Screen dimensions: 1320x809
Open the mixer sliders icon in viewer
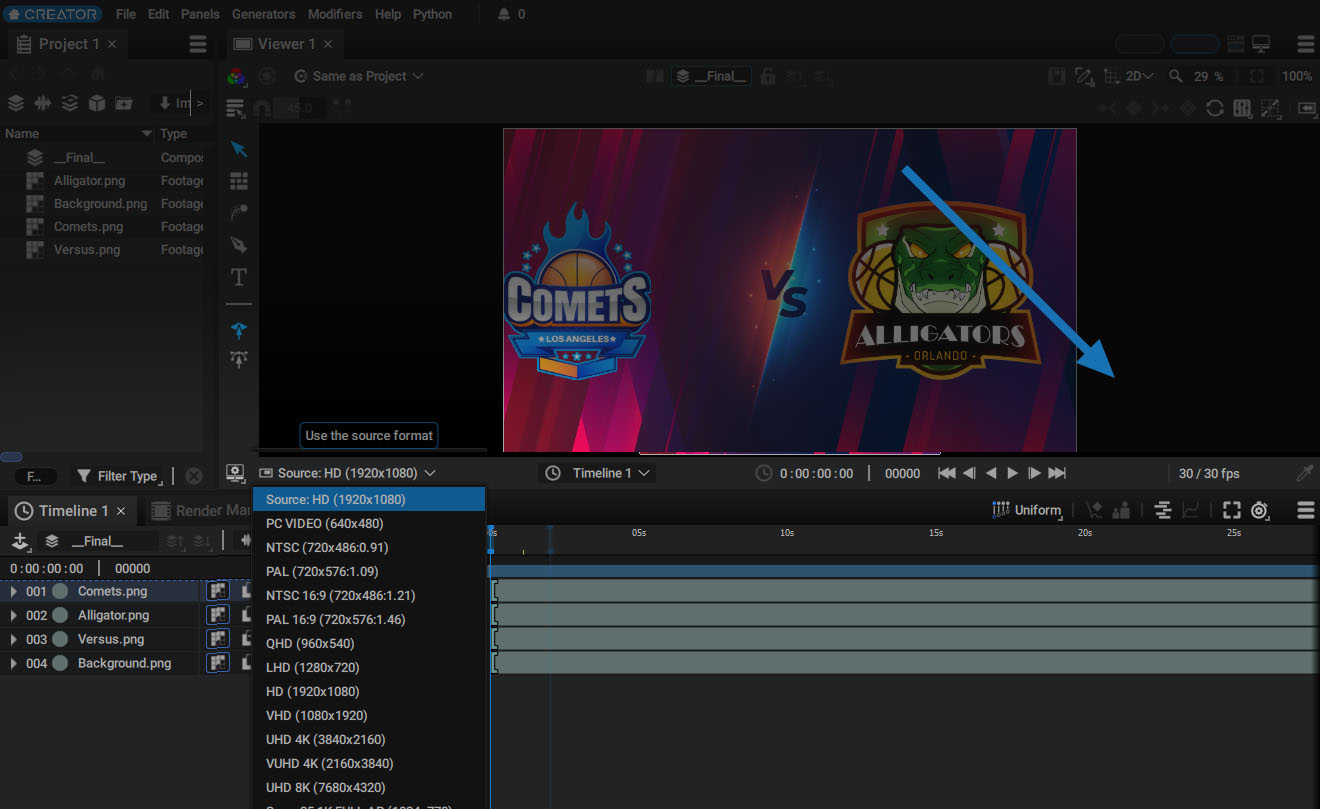point(1242,108)
